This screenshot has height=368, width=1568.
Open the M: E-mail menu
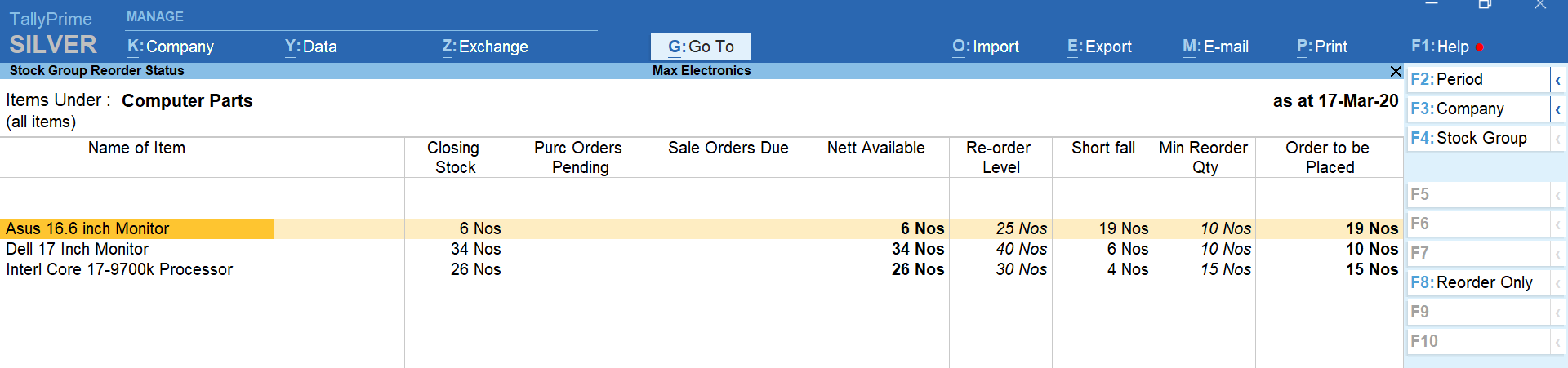tap(1215, 47)
